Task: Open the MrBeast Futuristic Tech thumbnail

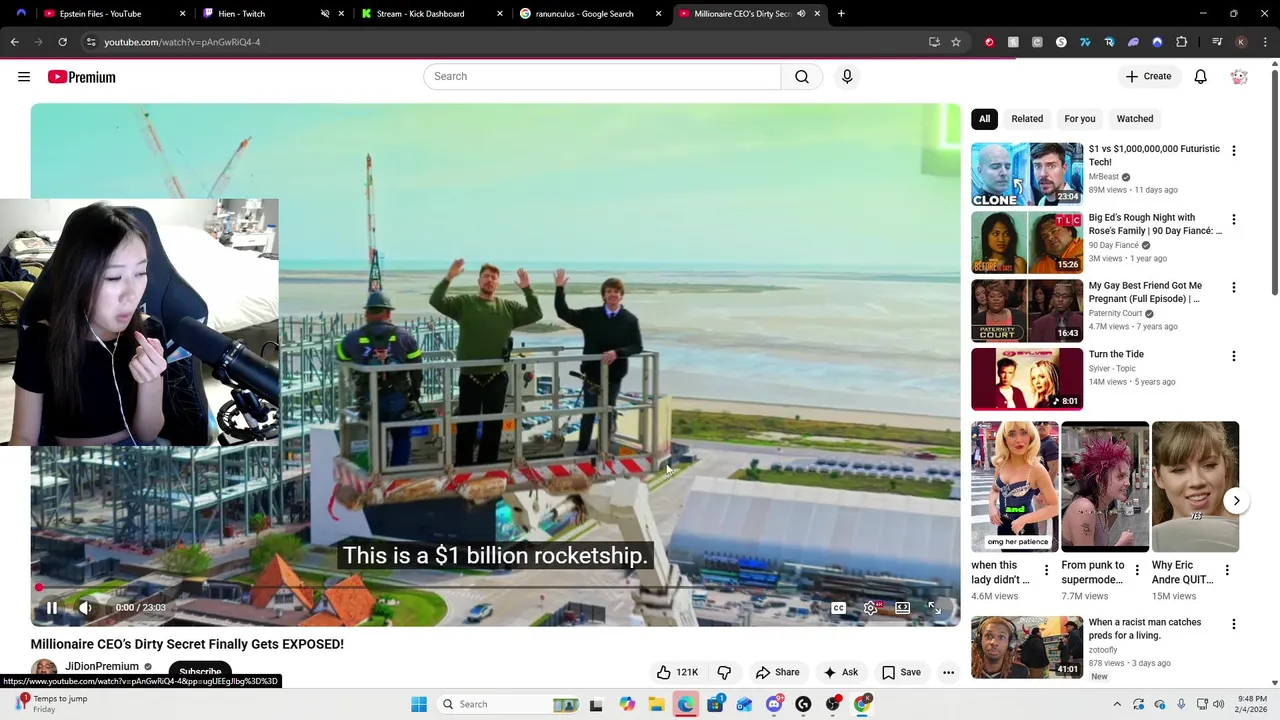Action: point(1027,174)
